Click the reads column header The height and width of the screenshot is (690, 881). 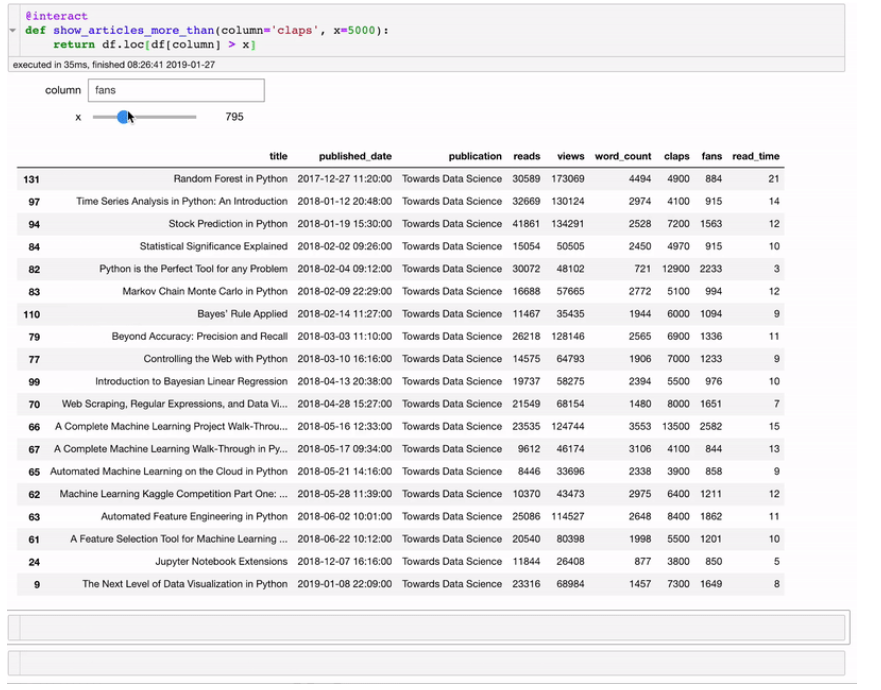[526, 156]
